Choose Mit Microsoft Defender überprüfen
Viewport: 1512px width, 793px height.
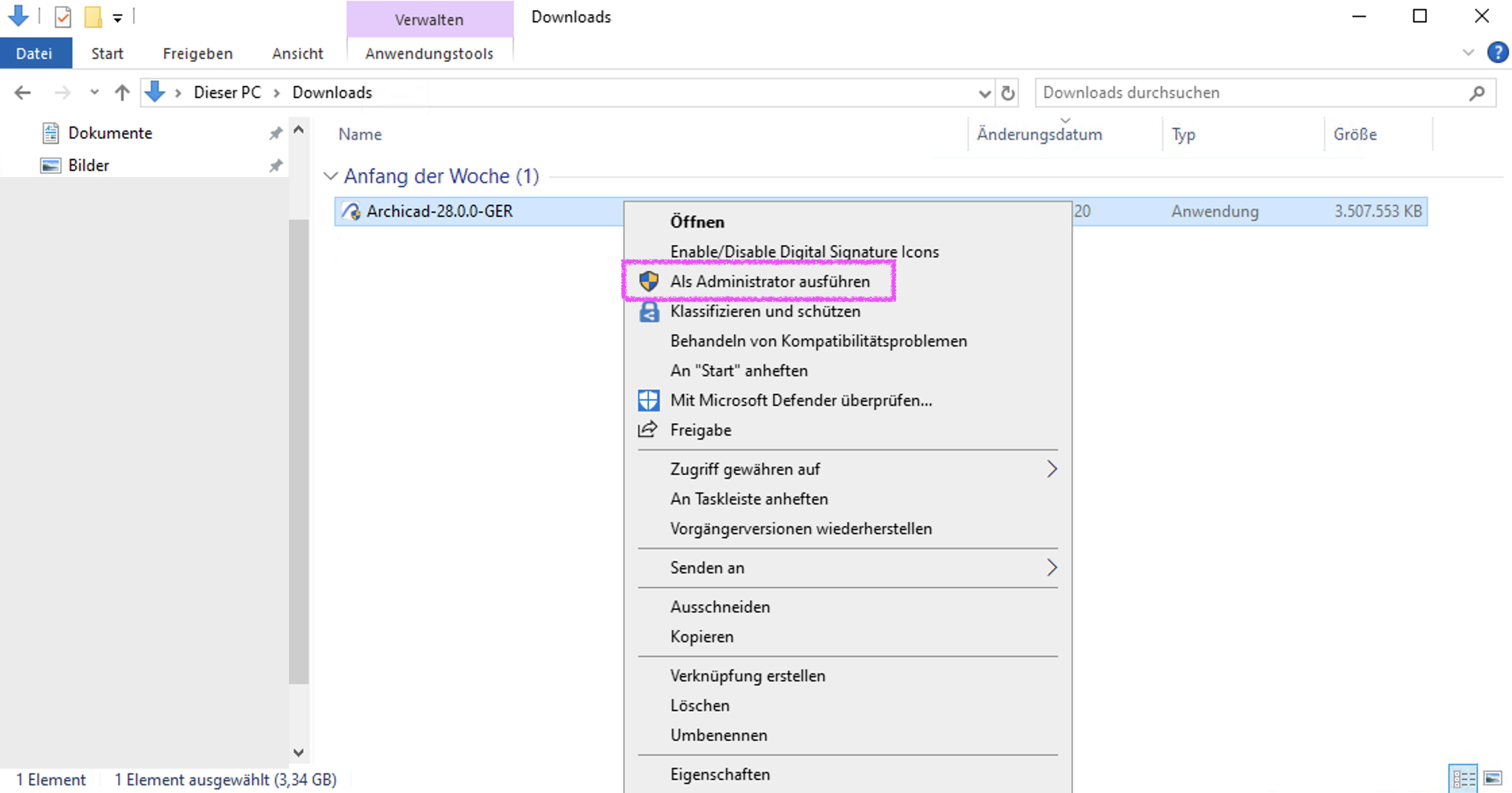click(x=848, y=400)
